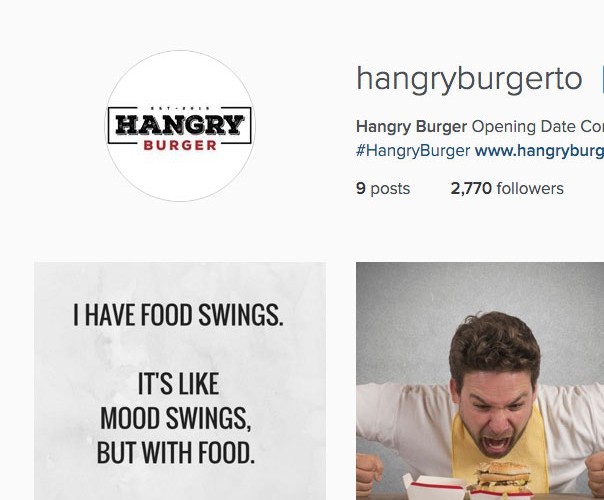Click the red BURGER word in logo
604x500 pixels.
[180, 146]
